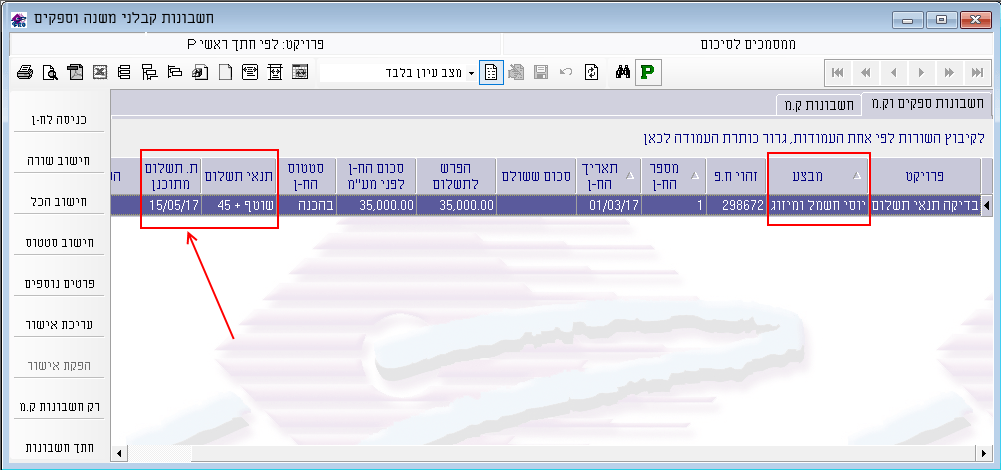
Task: Click the printer icon in the toolbar
Action: [26, 72]
